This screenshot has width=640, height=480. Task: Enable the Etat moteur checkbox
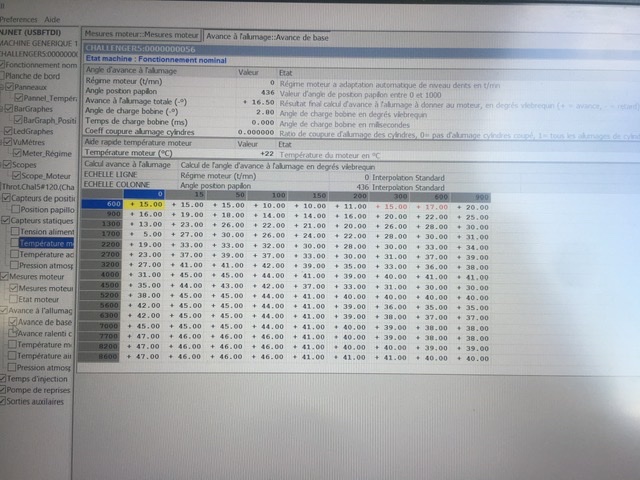click(x=14, y=299)
